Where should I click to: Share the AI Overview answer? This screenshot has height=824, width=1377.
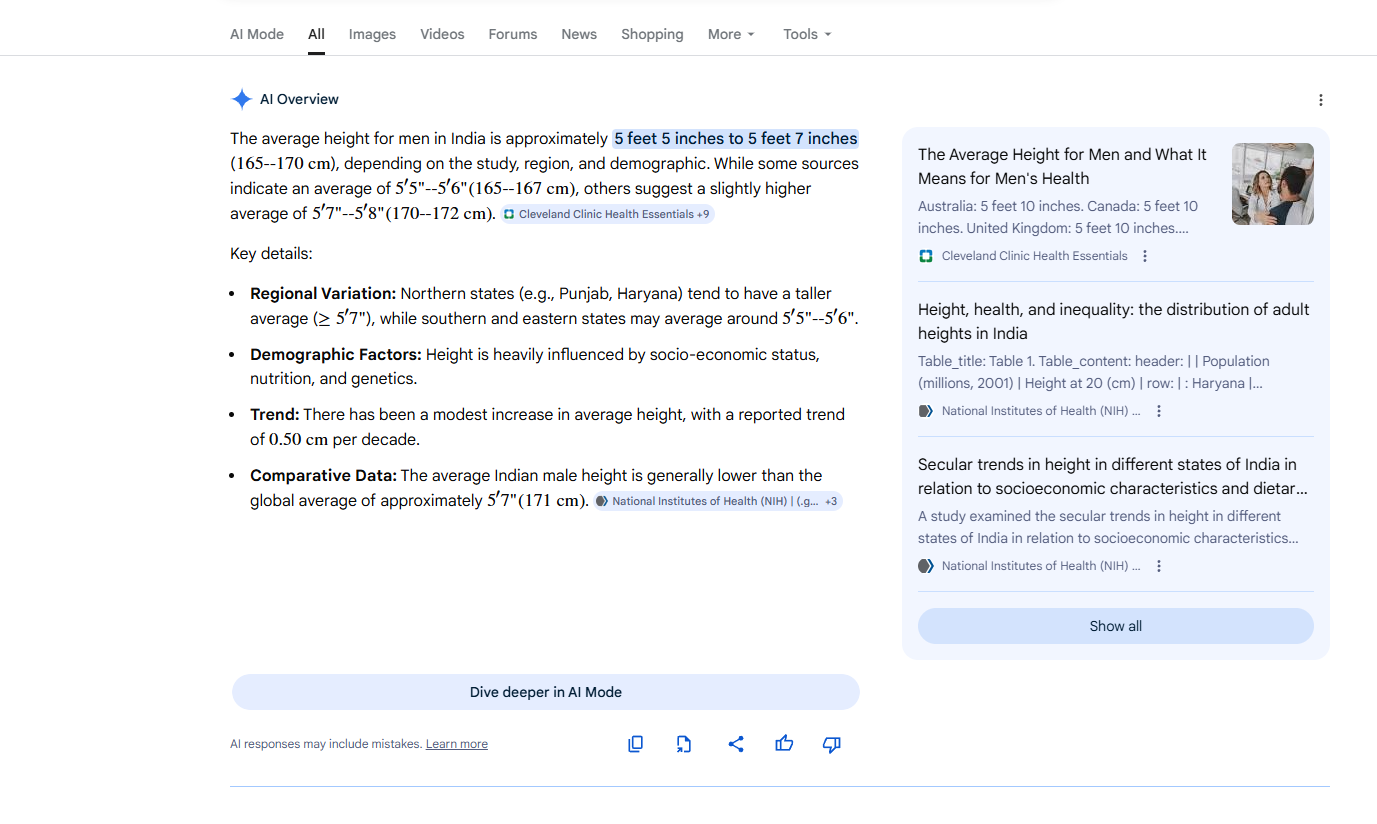point(736,744)
